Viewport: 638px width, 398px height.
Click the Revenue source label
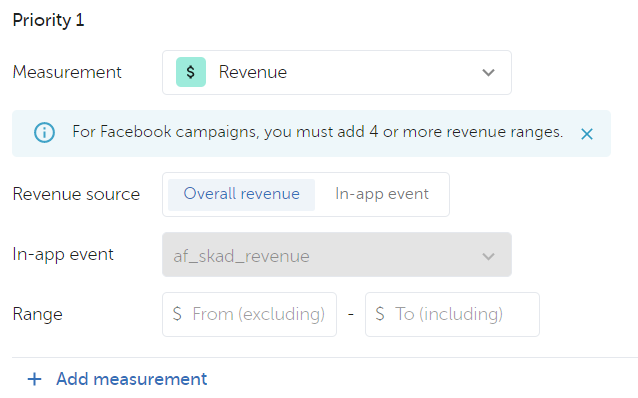(76, 194)
